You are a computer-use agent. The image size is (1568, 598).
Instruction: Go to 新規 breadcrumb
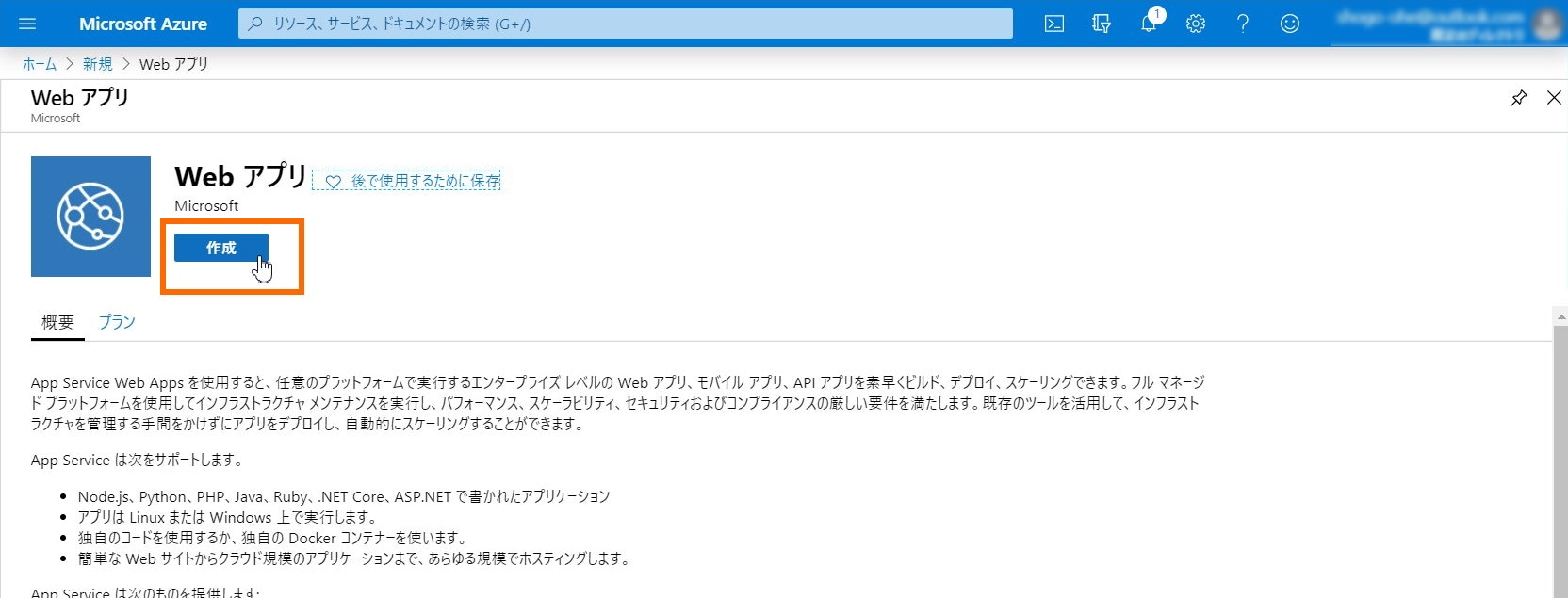tap(97, 64)
